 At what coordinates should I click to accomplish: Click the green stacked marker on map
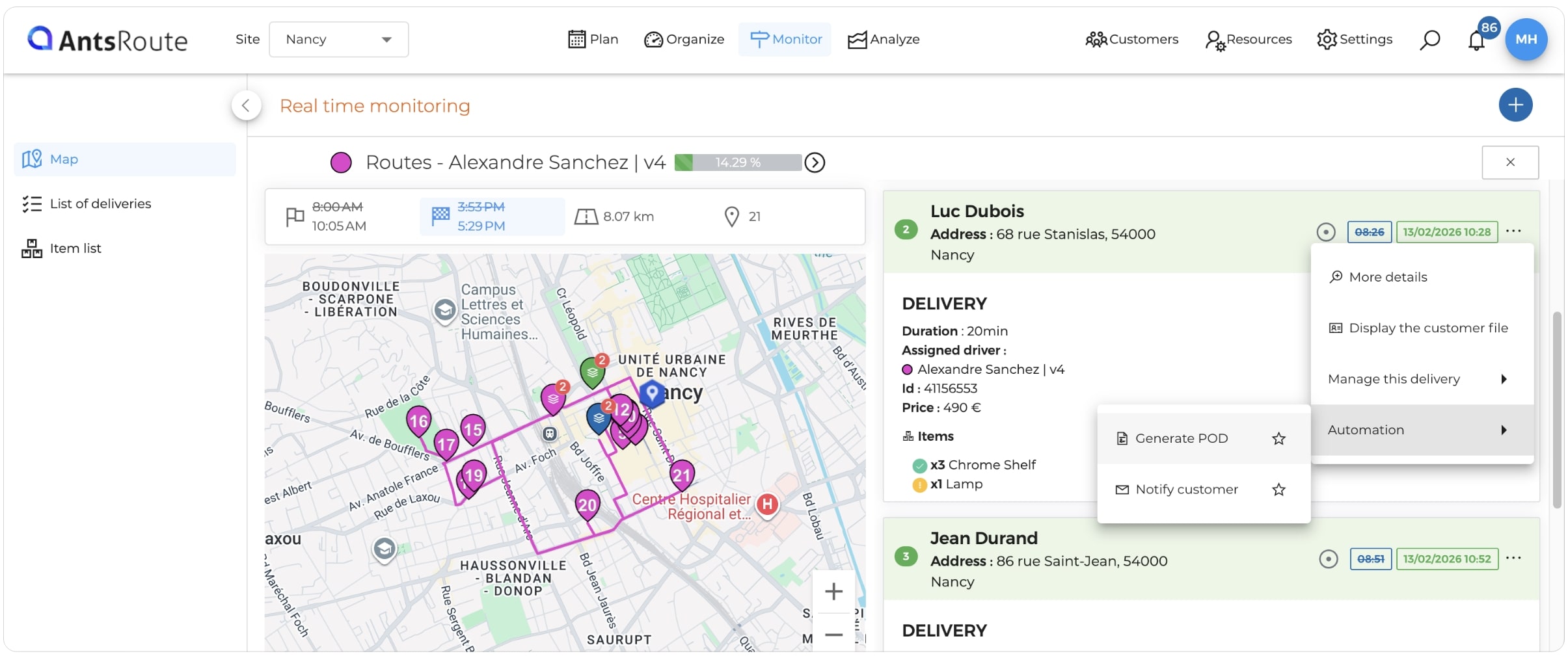(592, 373)
